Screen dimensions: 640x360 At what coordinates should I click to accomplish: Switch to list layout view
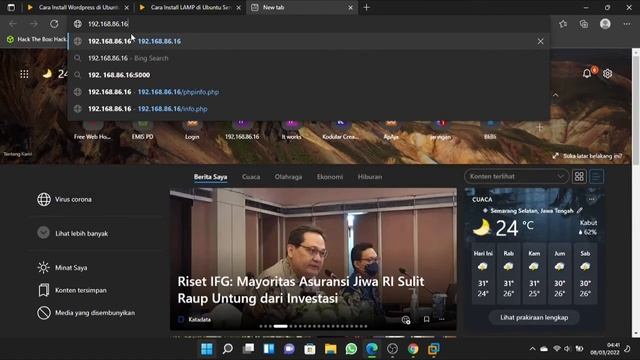[x=596, y=176]
